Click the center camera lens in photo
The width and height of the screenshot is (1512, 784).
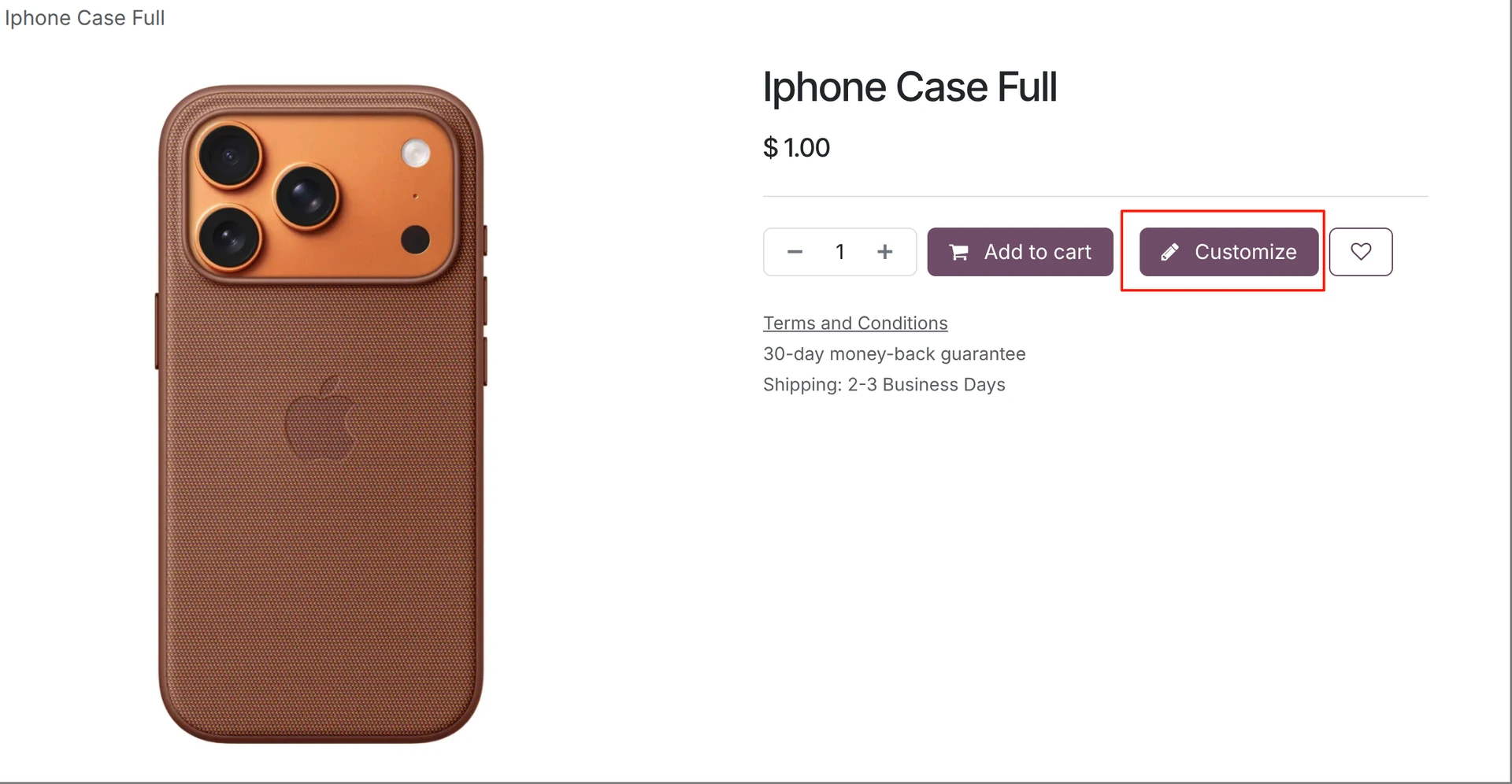306,197
